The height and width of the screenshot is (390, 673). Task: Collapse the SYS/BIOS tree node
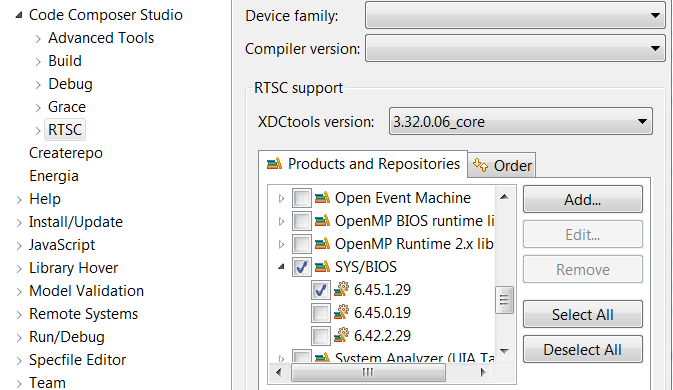tap(281, 267)
